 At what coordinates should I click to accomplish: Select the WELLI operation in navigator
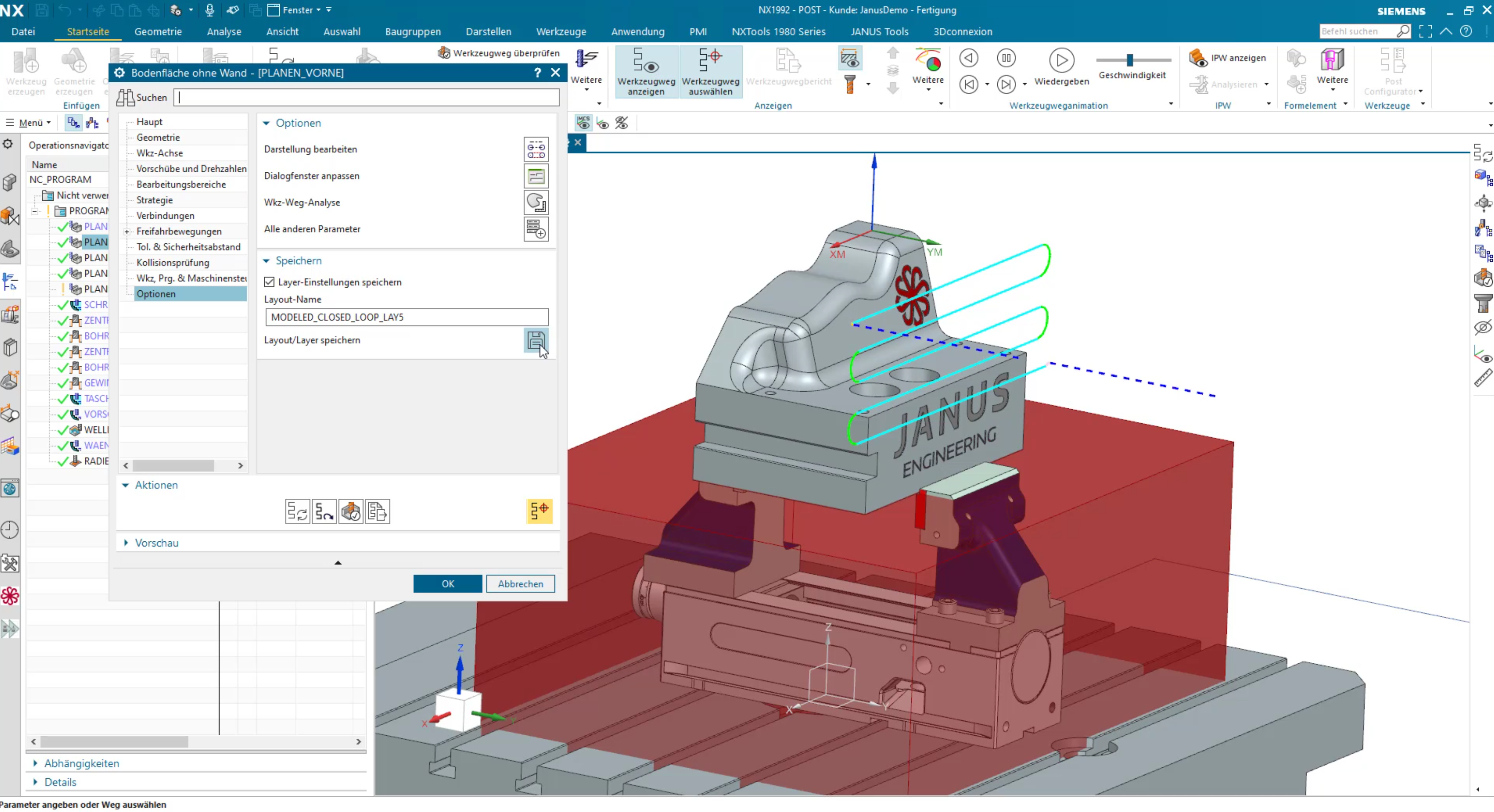[96, 431]
